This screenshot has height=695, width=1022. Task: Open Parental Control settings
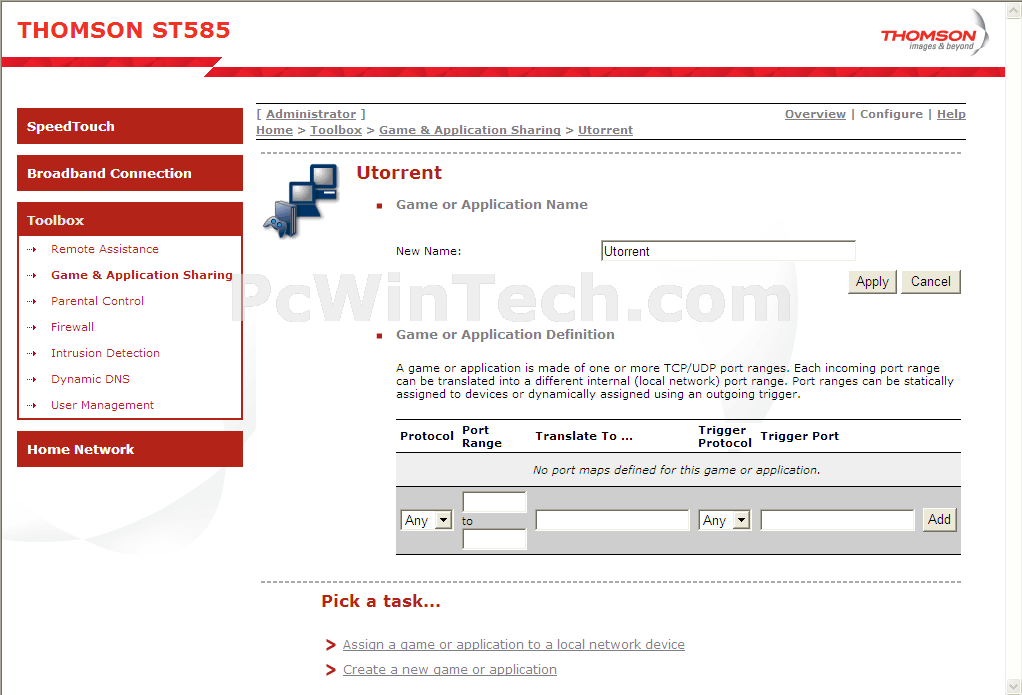tap(97, 301)
